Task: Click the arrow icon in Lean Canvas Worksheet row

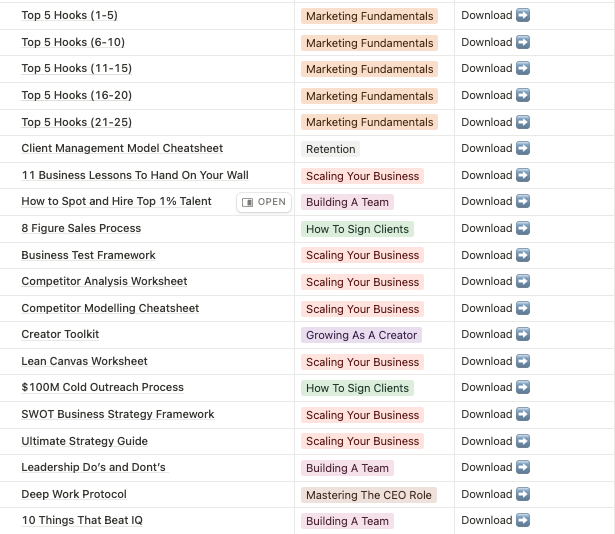Action: tap(523, 361)
